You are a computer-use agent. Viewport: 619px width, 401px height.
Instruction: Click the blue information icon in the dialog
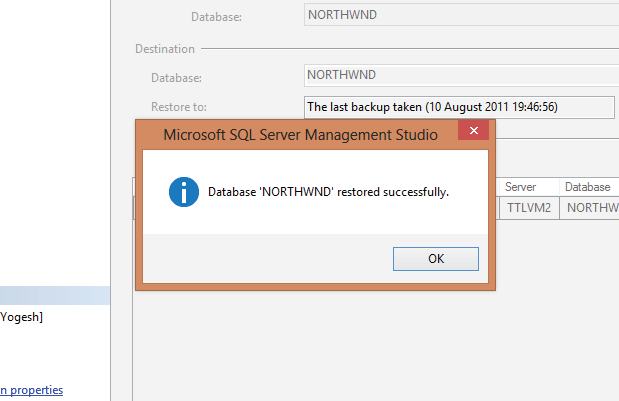[184, 192]
